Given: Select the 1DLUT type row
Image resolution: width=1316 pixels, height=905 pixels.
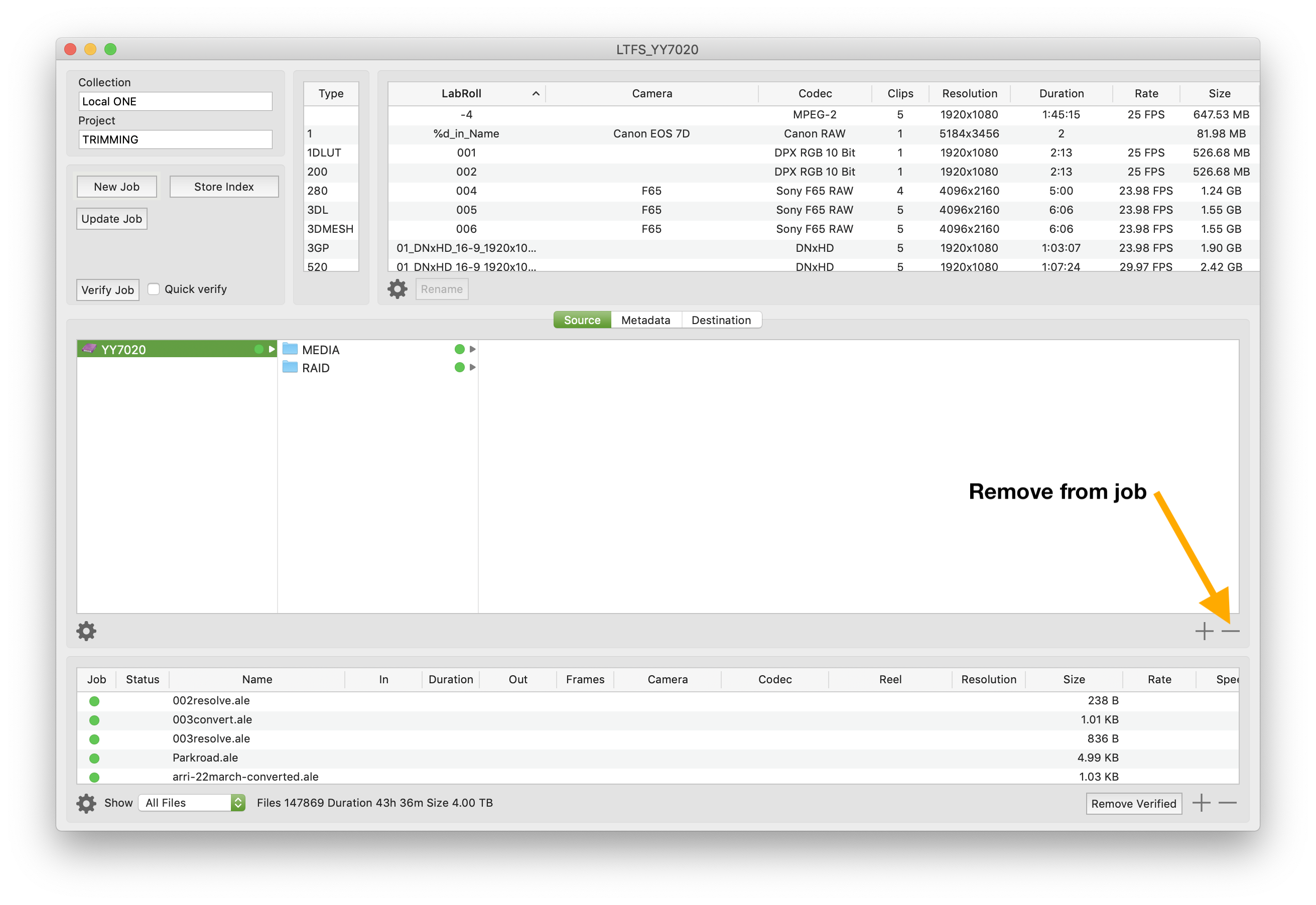Looking at the screenshot, I should point(331,153).
